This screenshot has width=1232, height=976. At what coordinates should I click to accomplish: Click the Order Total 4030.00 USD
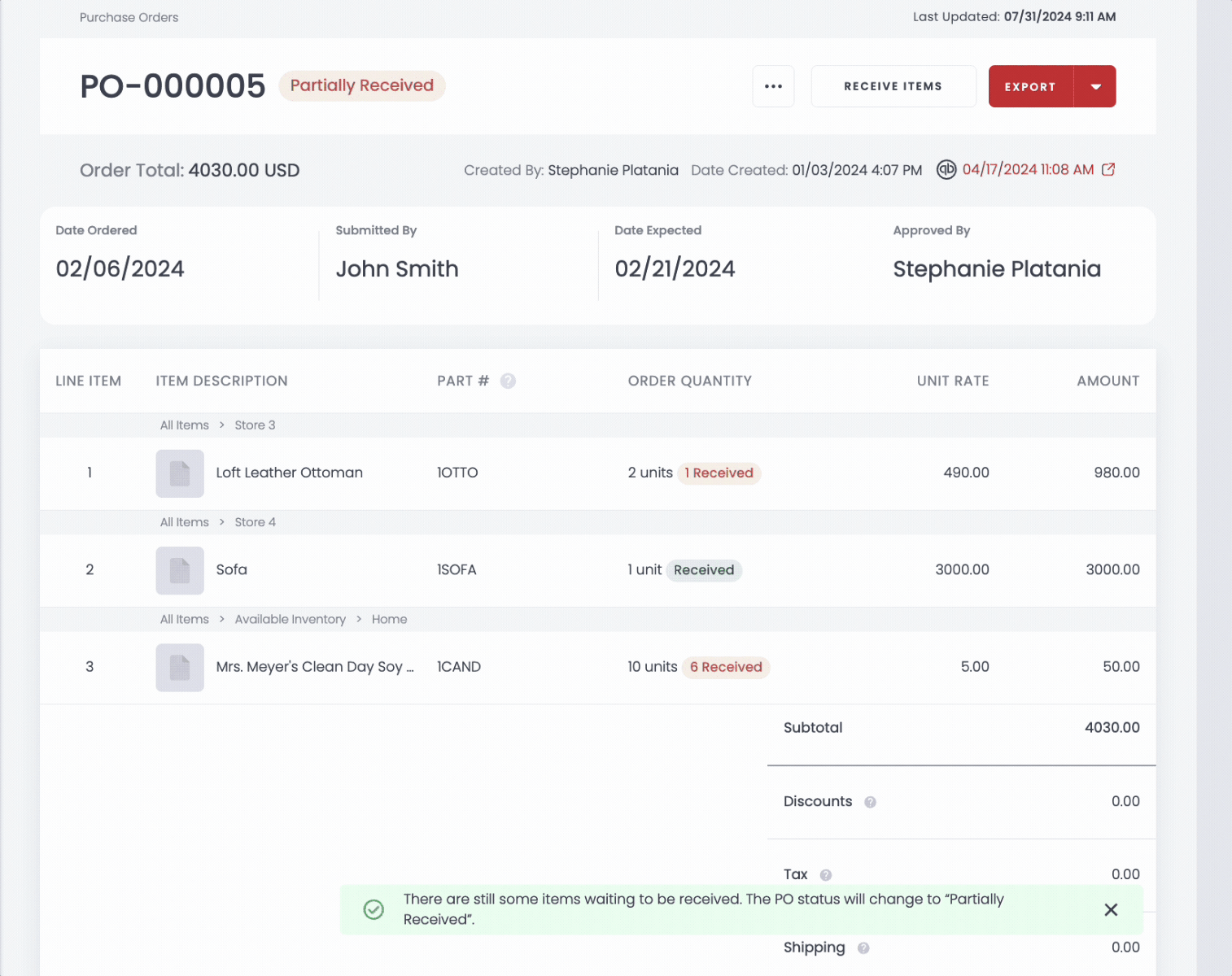190,170
